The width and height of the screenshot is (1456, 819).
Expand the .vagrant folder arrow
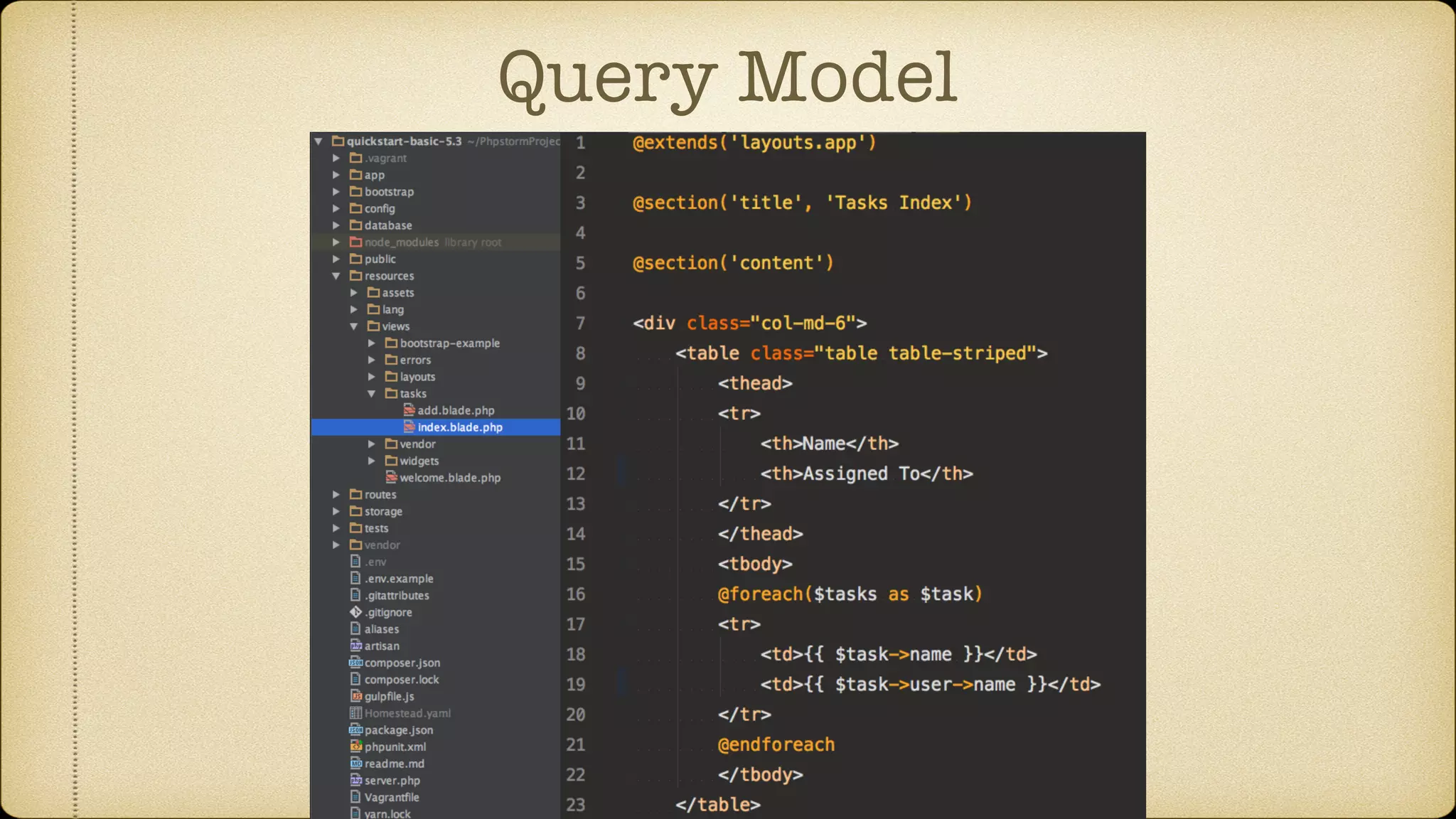[336, 158]
